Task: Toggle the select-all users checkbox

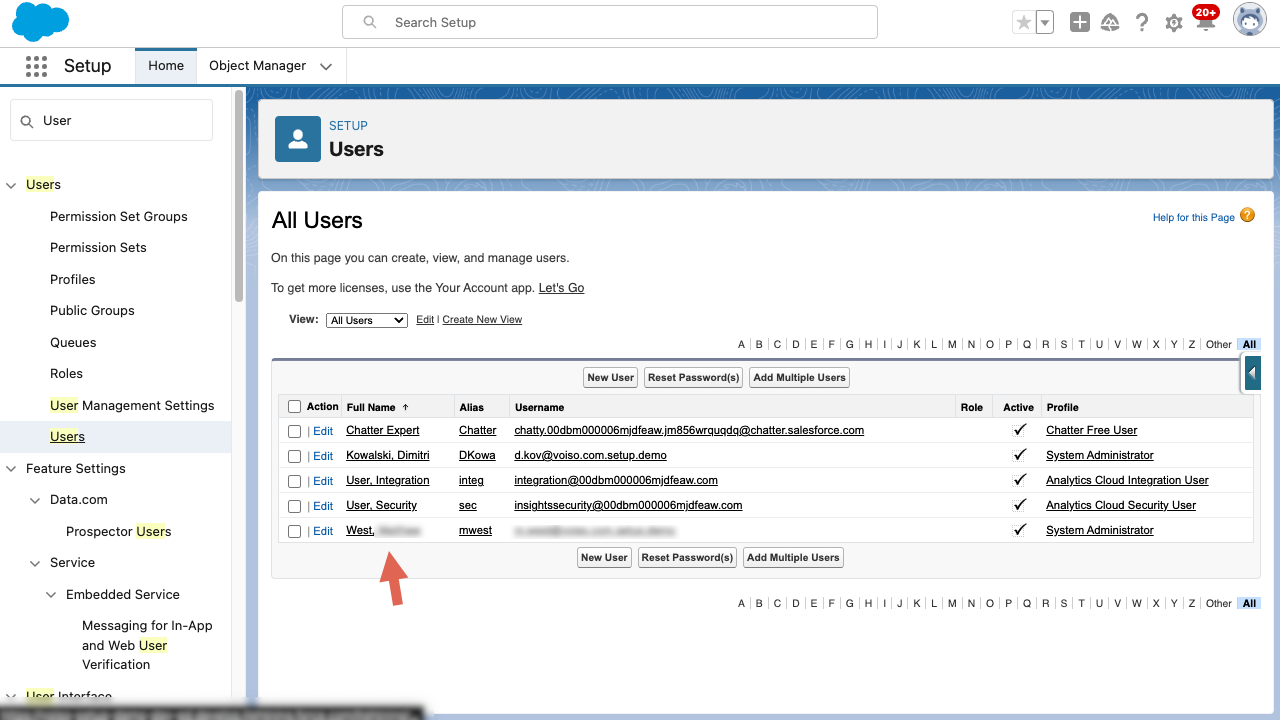Action: coord(294,407)
